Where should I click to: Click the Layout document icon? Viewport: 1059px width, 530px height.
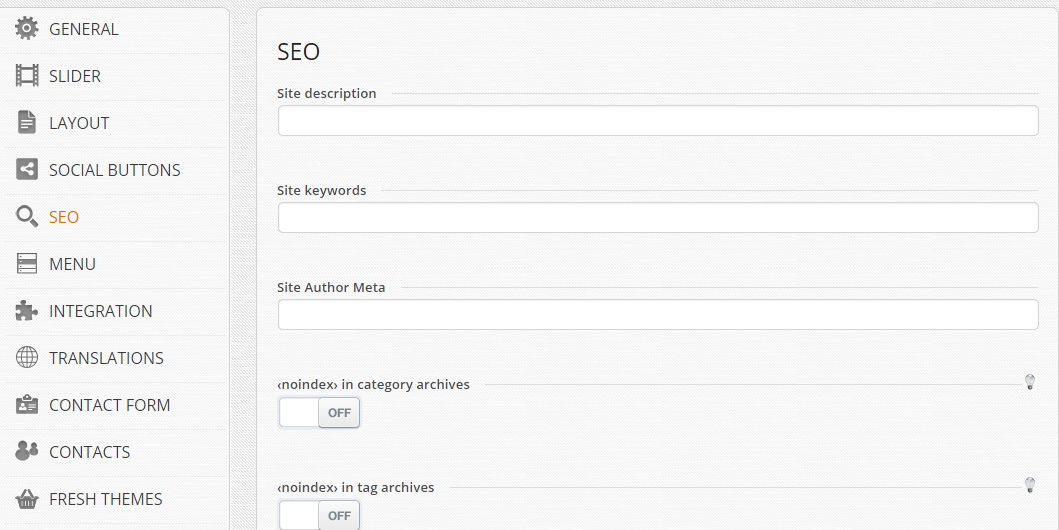[x=27, y=123]
